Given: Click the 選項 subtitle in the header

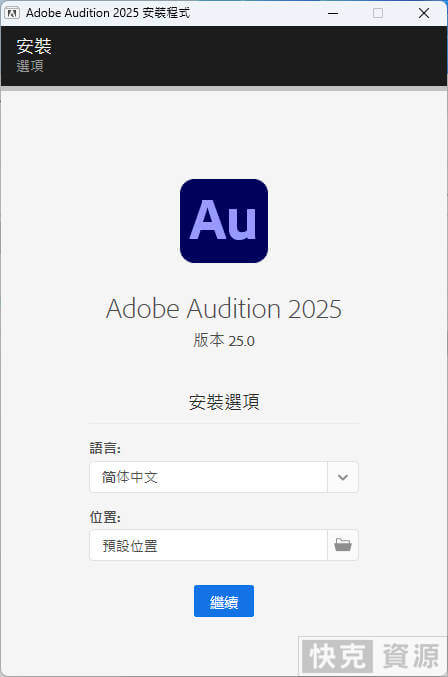Looking at the screenshot, I should pos(30,66).
